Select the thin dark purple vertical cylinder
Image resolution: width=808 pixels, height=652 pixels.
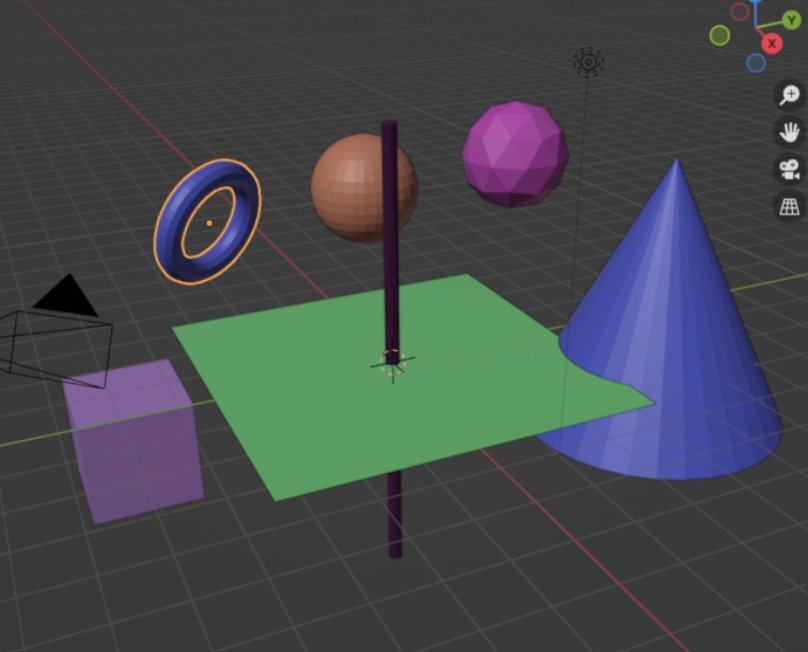click(390, 250)
